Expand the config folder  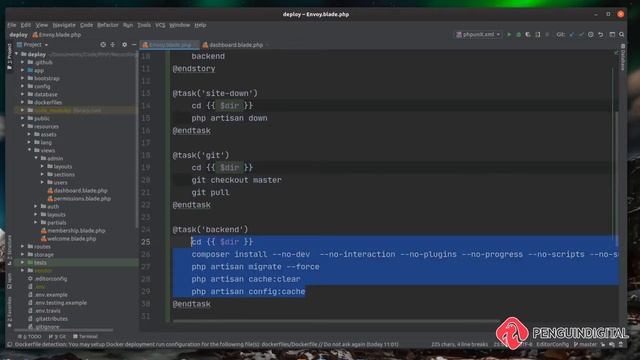[x=23, y=86]
